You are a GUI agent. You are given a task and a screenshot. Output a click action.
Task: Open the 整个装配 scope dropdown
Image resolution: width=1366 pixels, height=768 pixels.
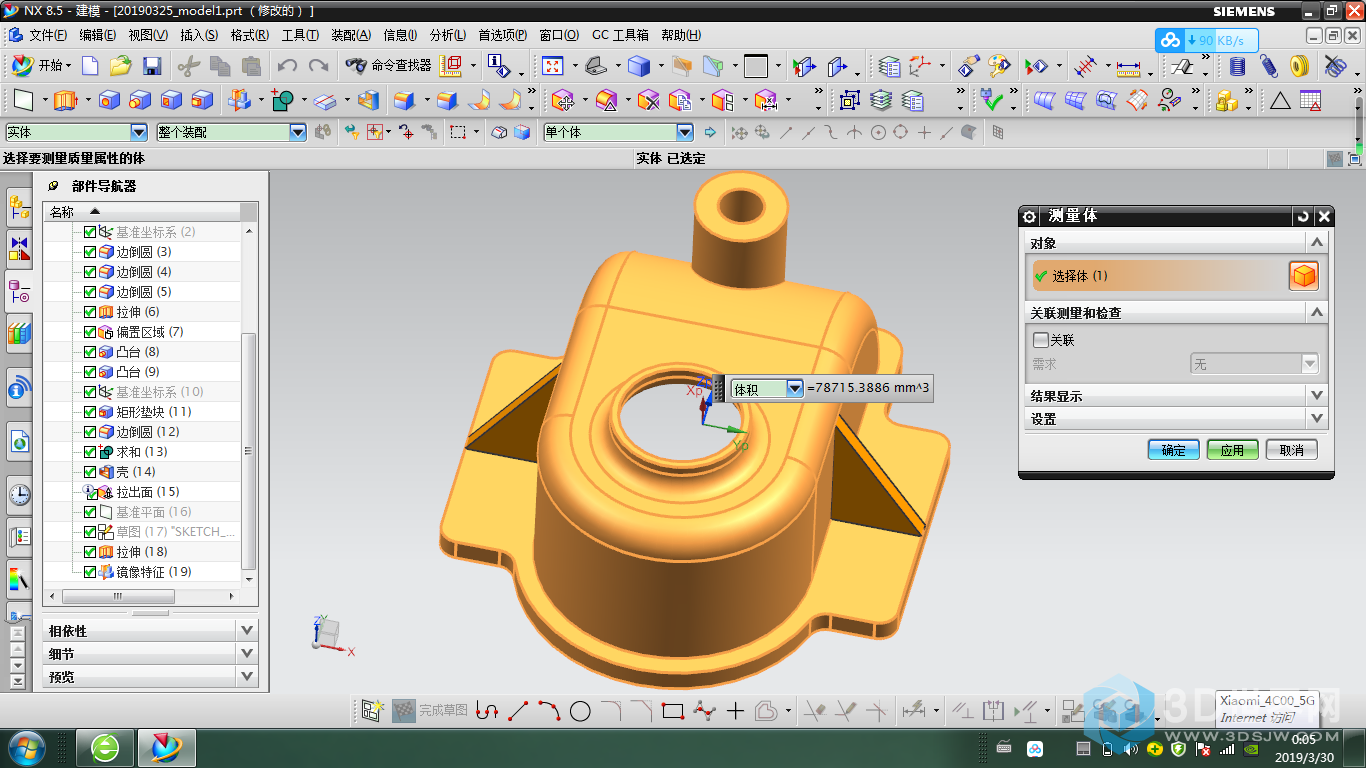point(297,132)
